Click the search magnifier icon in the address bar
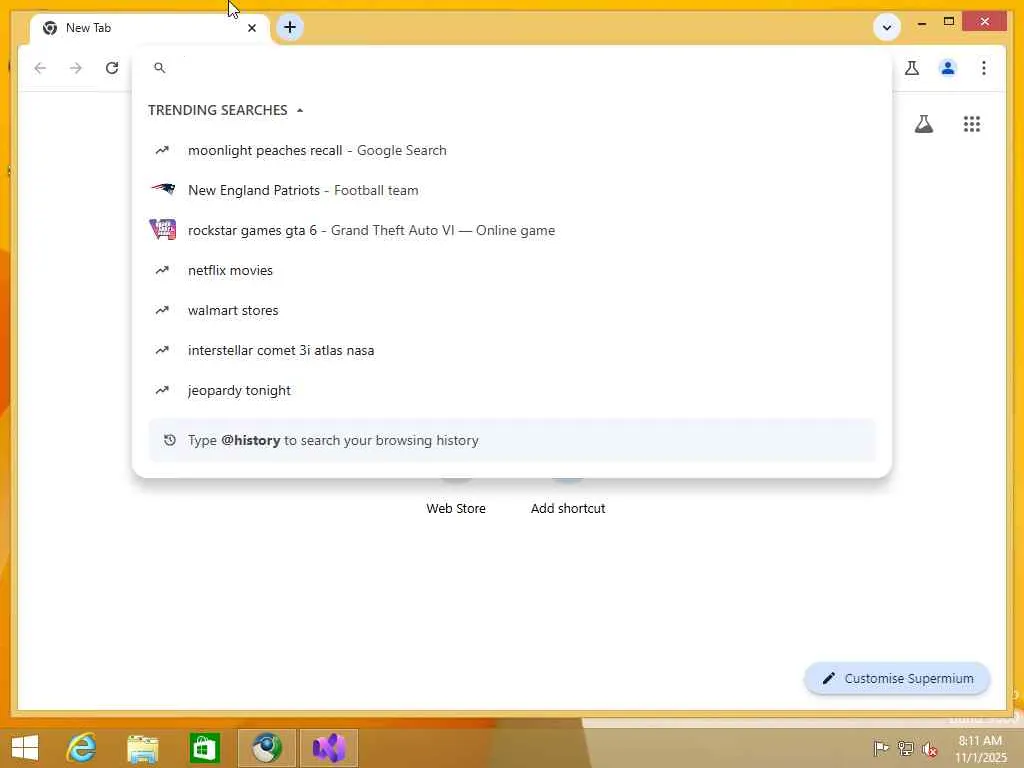Screen dimensions: 1024x768 159,68
